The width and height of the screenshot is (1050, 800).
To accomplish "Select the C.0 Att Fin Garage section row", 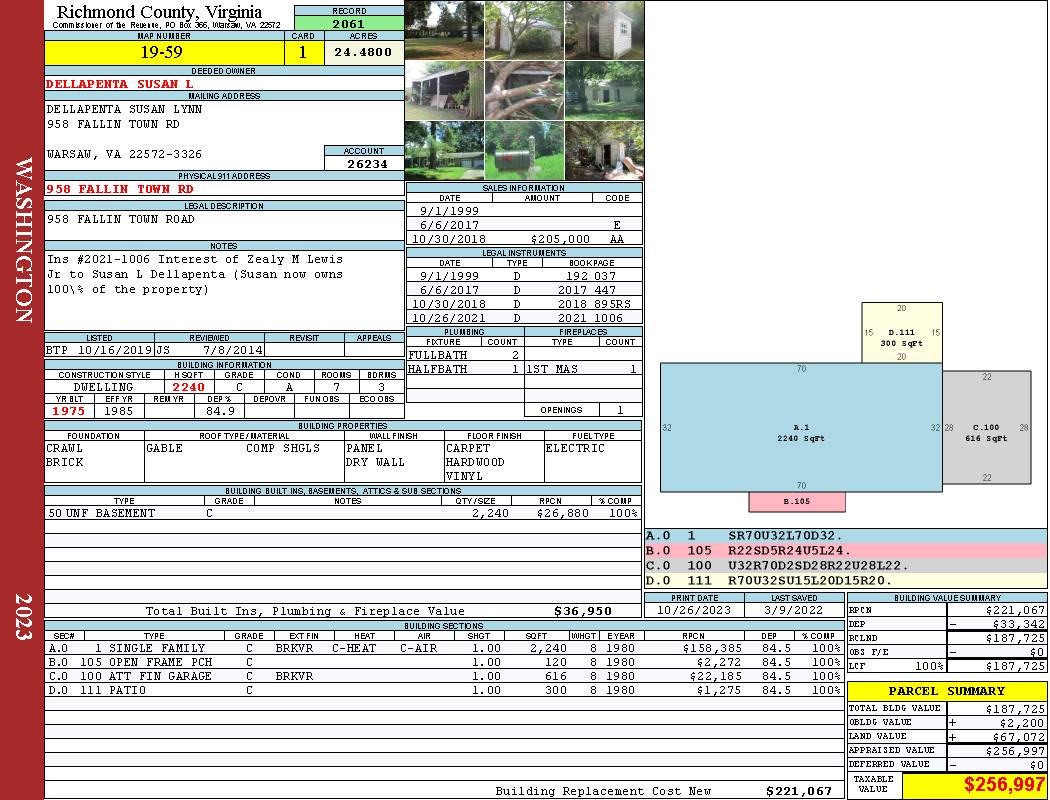I will (441, 676).
